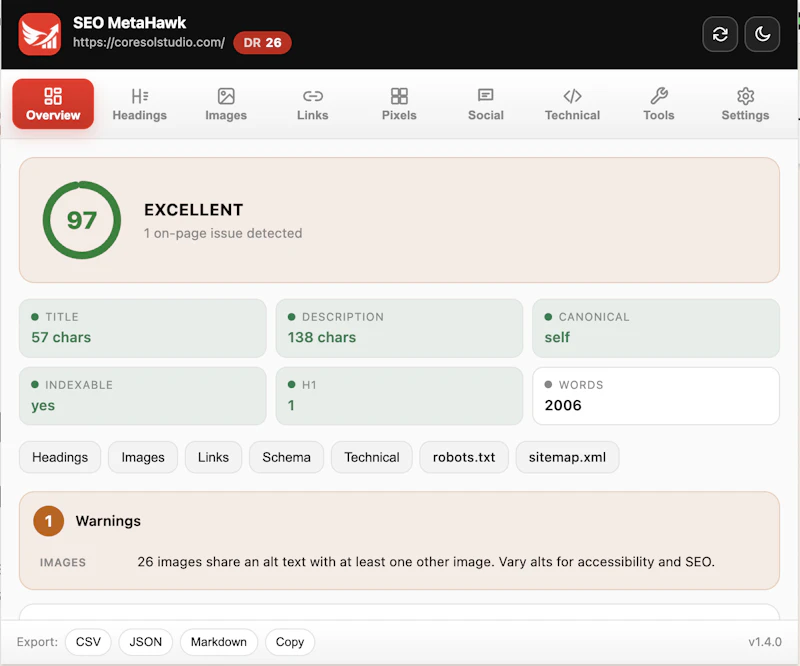Toggle dark mode with the moon icon
Viewport: 800px width, 666px height.
click(x=762, y=34)
